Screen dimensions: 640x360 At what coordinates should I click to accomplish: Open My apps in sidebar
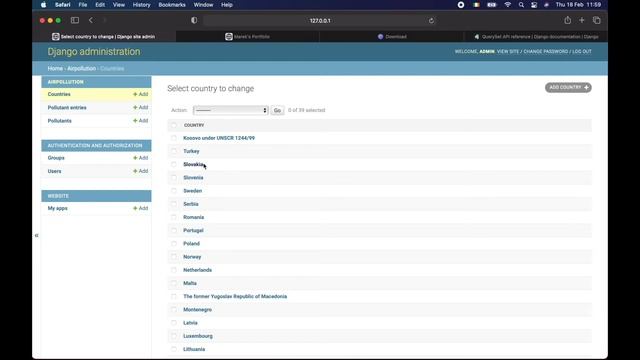(x=58, y=208)
